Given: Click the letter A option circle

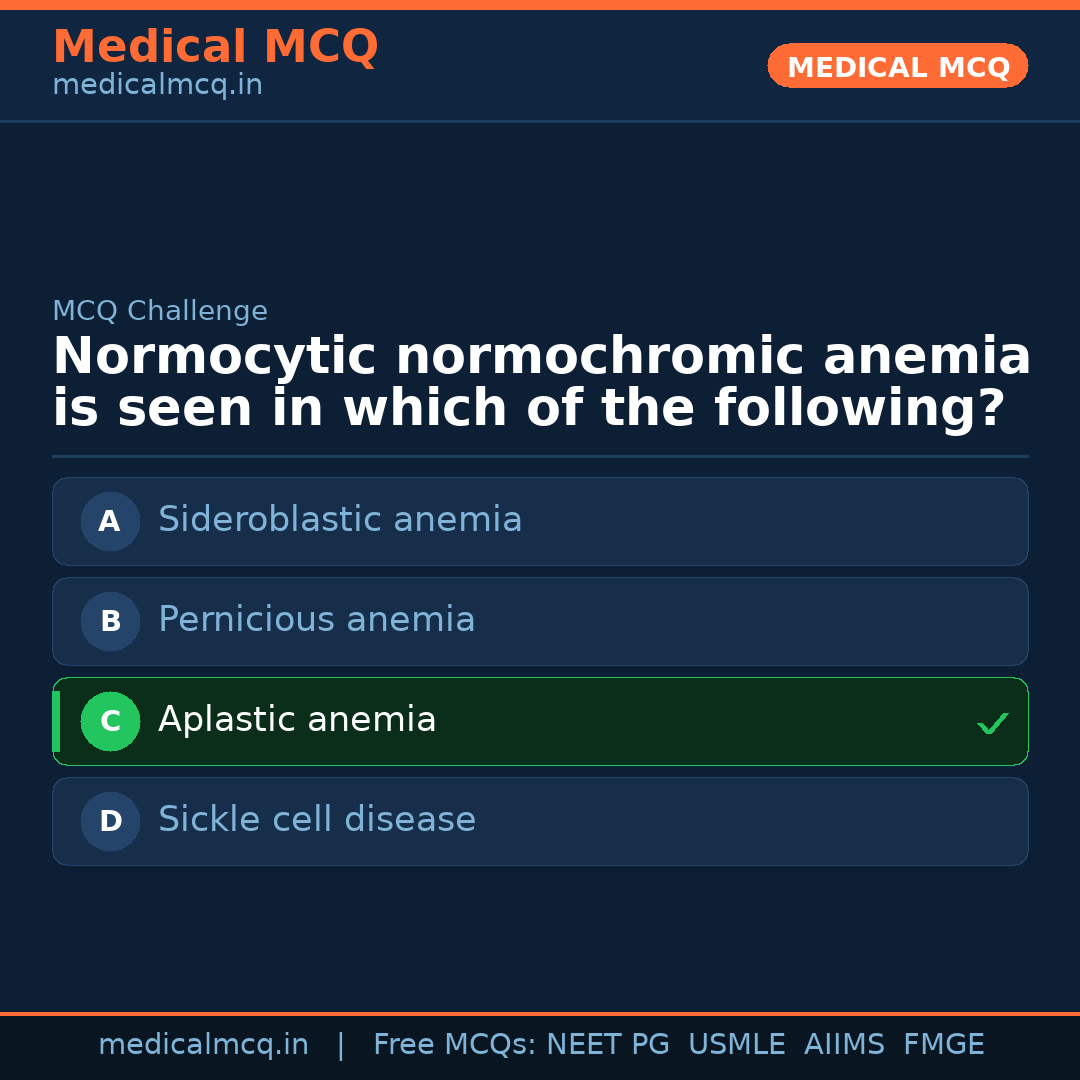Looking at the screenshot, I should (110, 521).
